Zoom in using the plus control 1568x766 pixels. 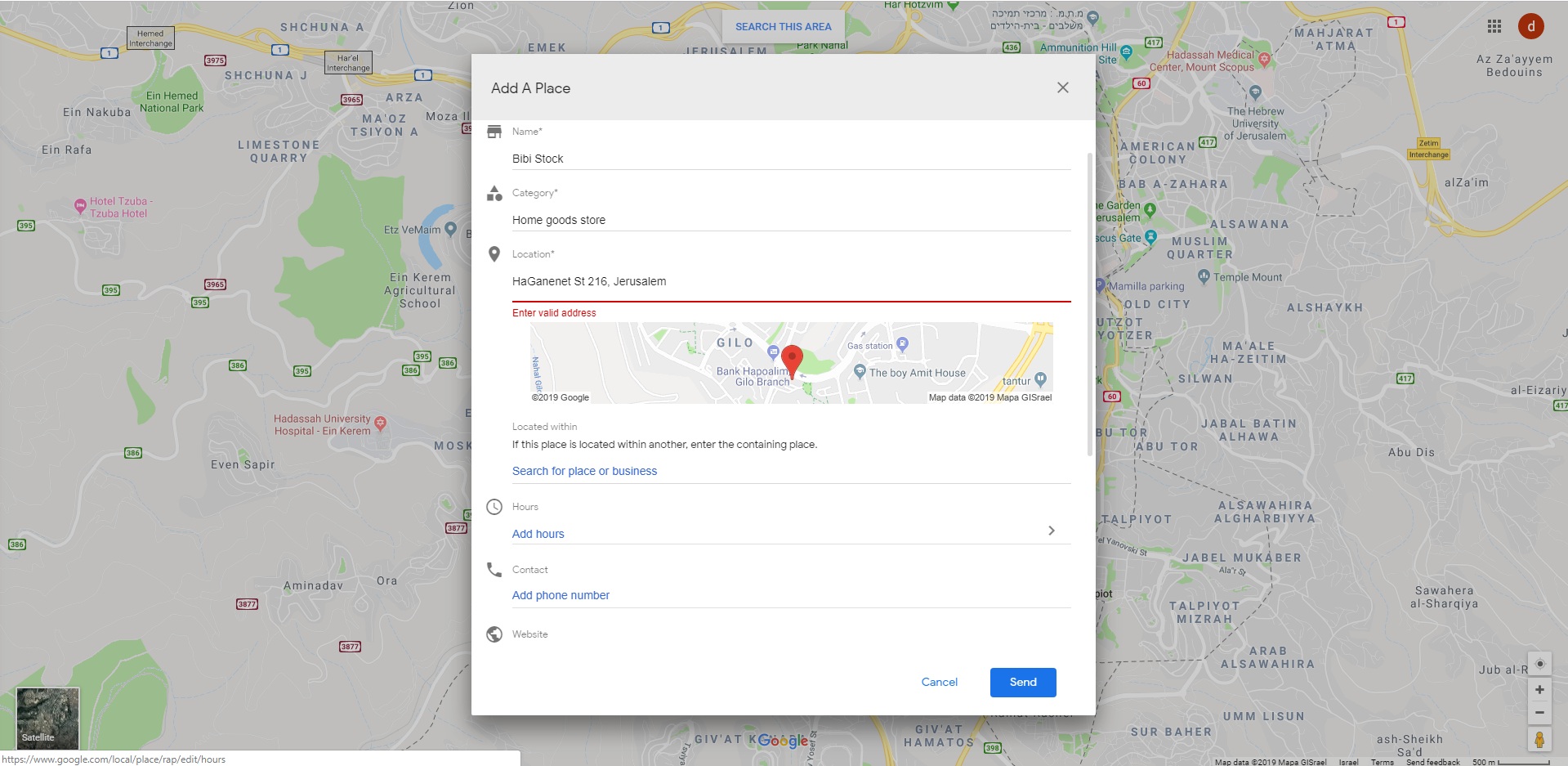point(1540,689)
